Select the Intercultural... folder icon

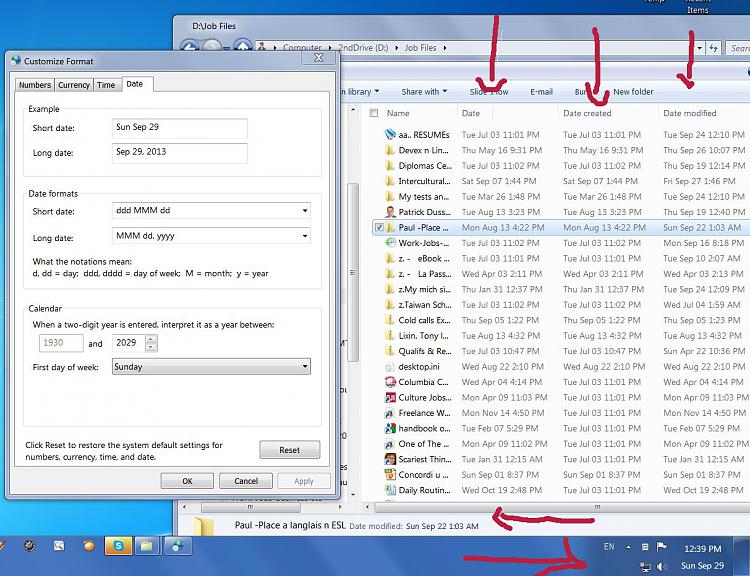click(x=390, y=181)
